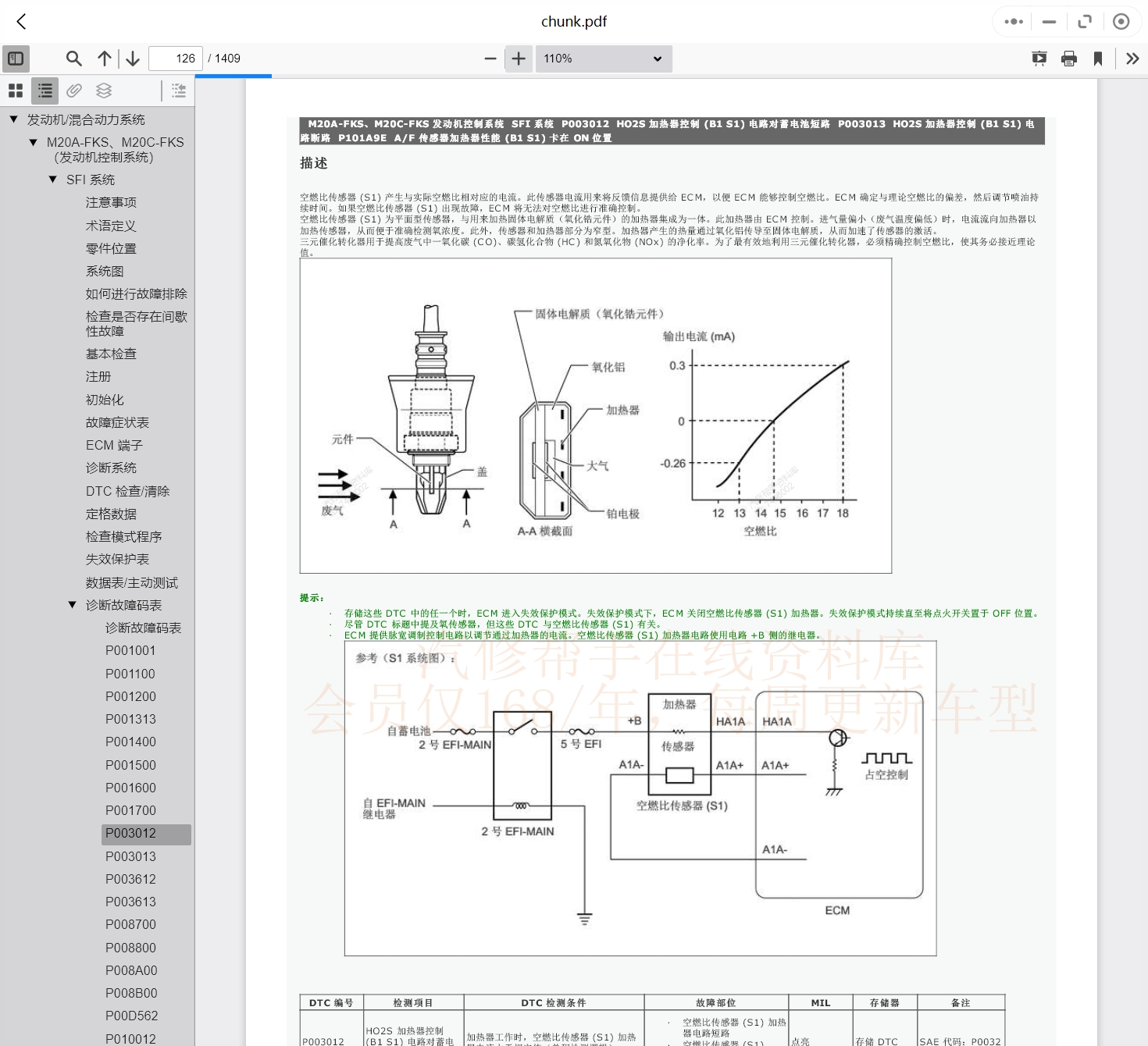Open the chunk.pdf more-options menu
This screenshot has height=1046, width=1148.
click(x=1012, y=21)
